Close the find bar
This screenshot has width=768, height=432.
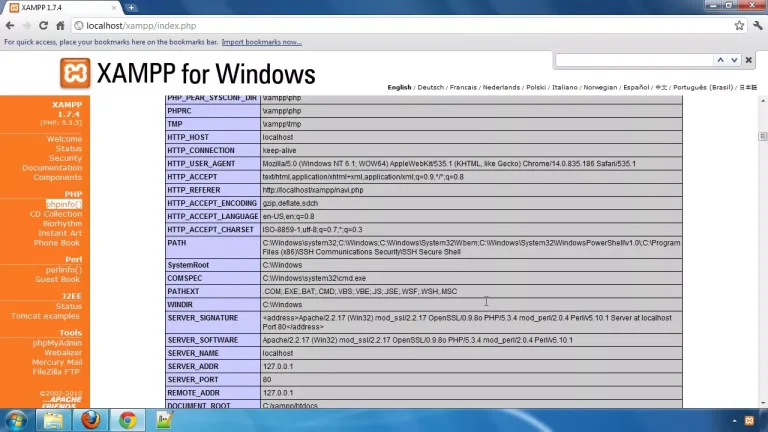[x=748, y=60]
